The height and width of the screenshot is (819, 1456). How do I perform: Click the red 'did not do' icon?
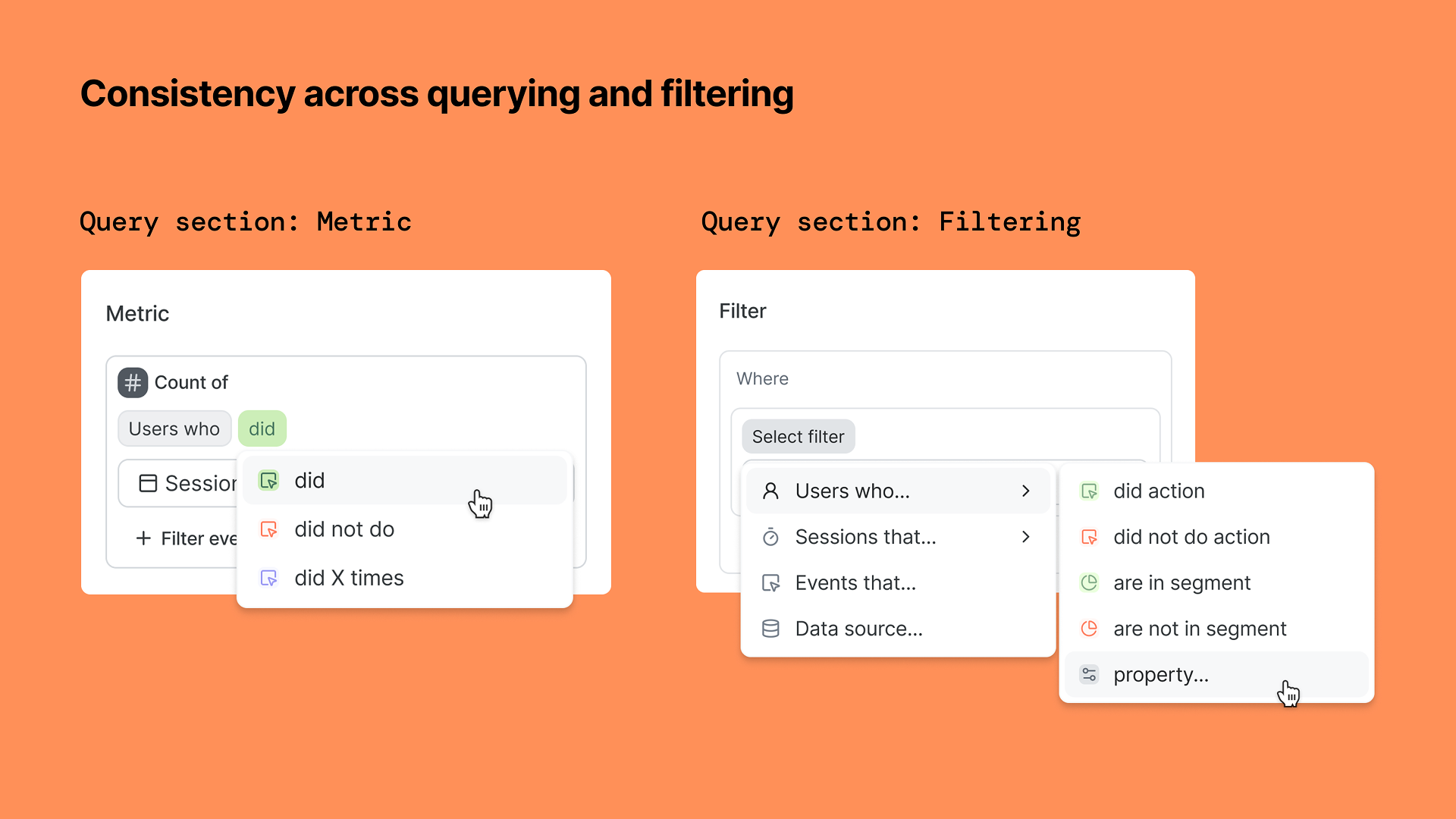269,529
